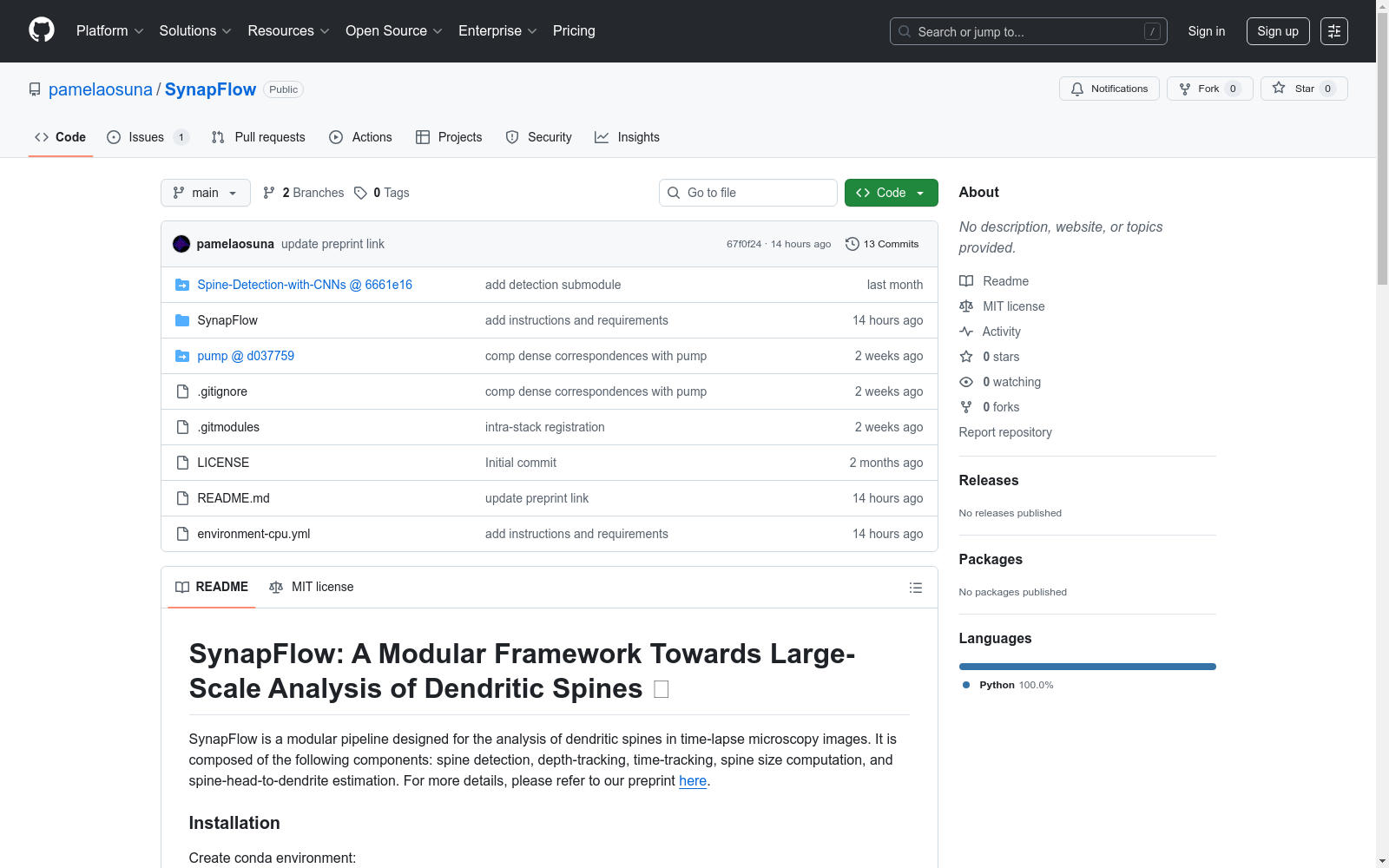Open the green Code dropdown
This screenshot has height=868, width=1389.
tap(891, 193)
